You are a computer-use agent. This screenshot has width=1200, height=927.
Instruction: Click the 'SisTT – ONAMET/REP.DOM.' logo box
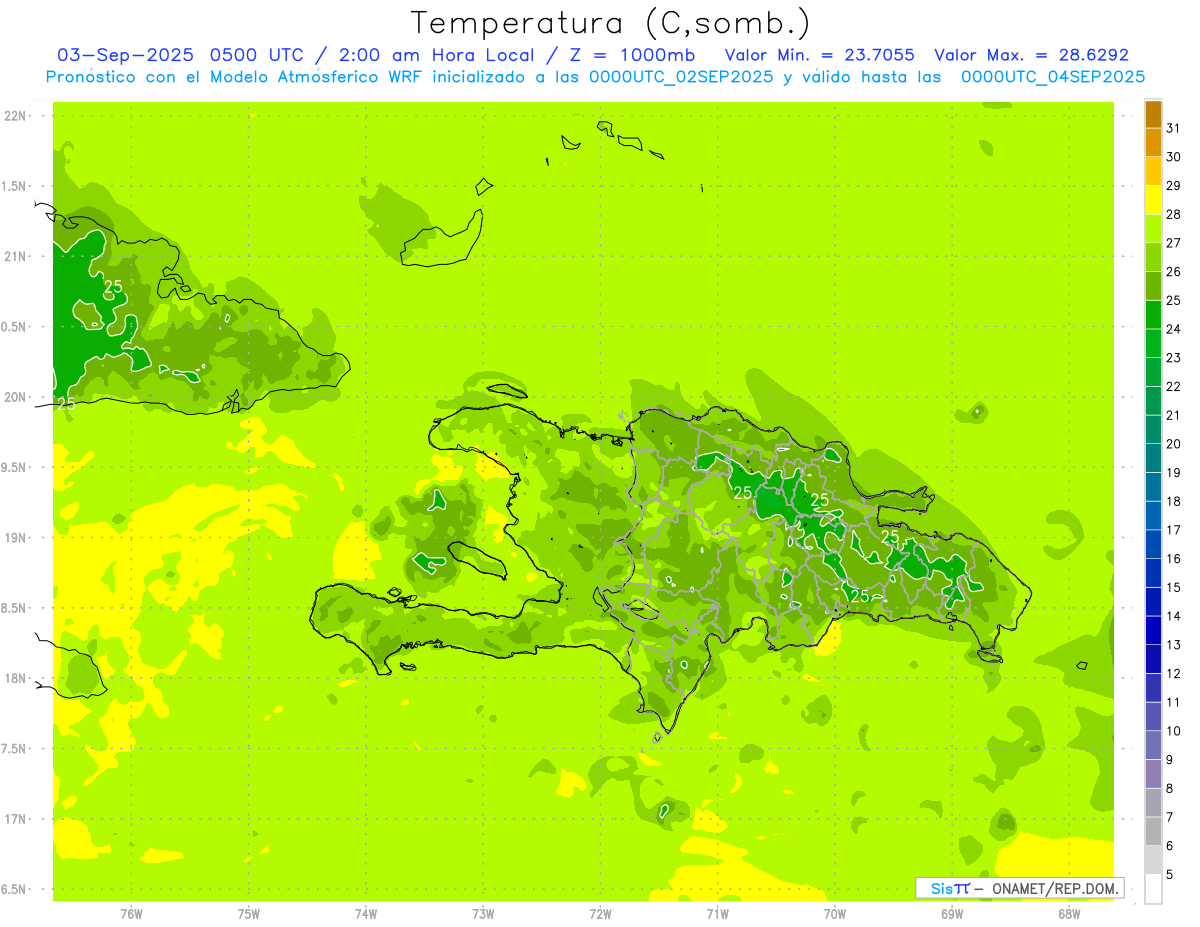1020,888
